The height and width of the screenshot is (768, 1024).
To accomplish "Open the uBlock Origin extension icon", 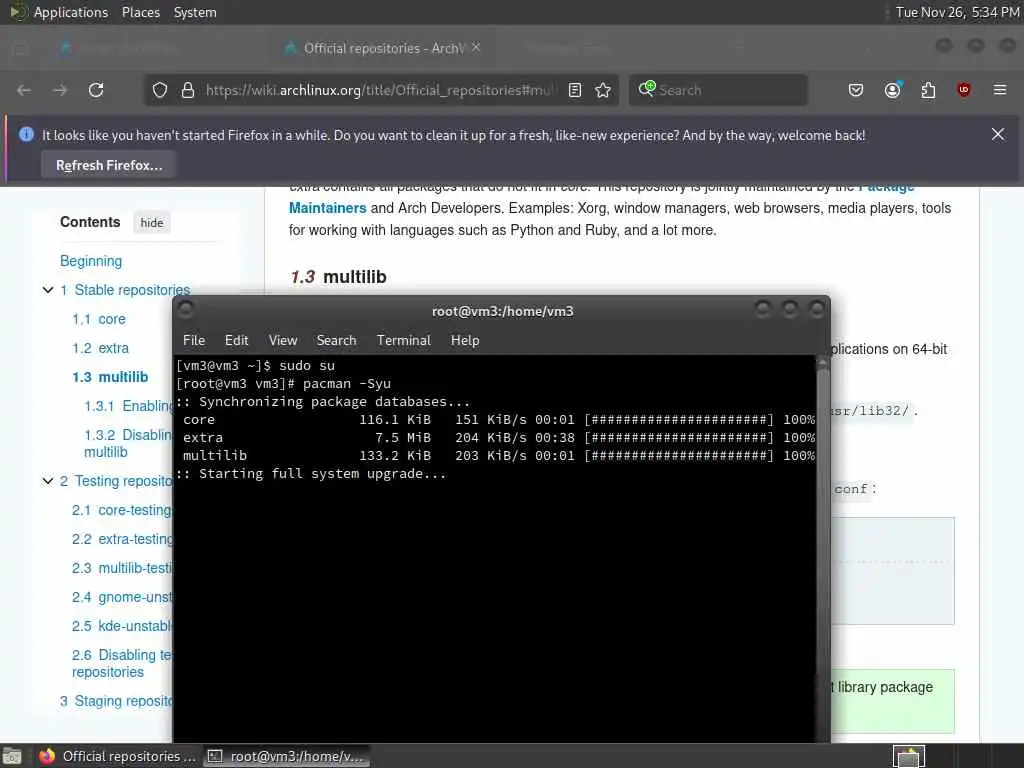I will [x=964, y=90].
